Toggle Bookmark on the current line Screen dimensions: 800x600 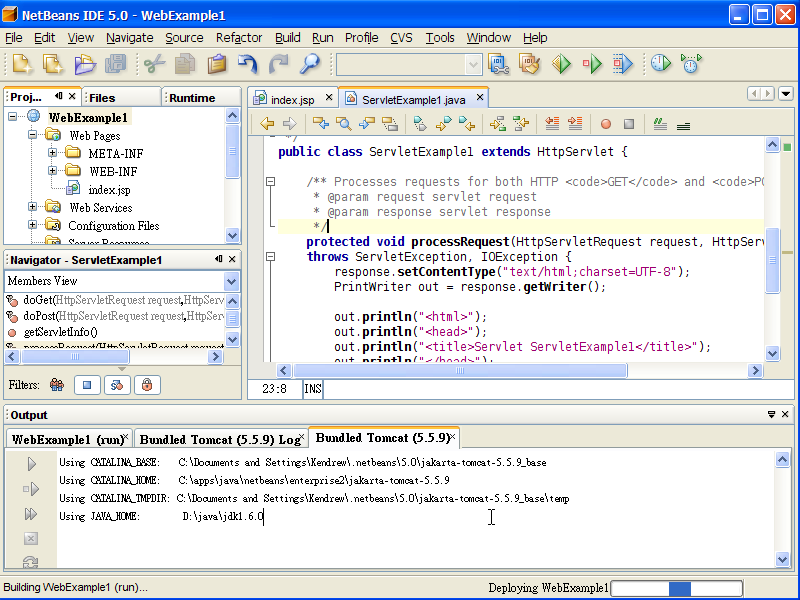420,123
